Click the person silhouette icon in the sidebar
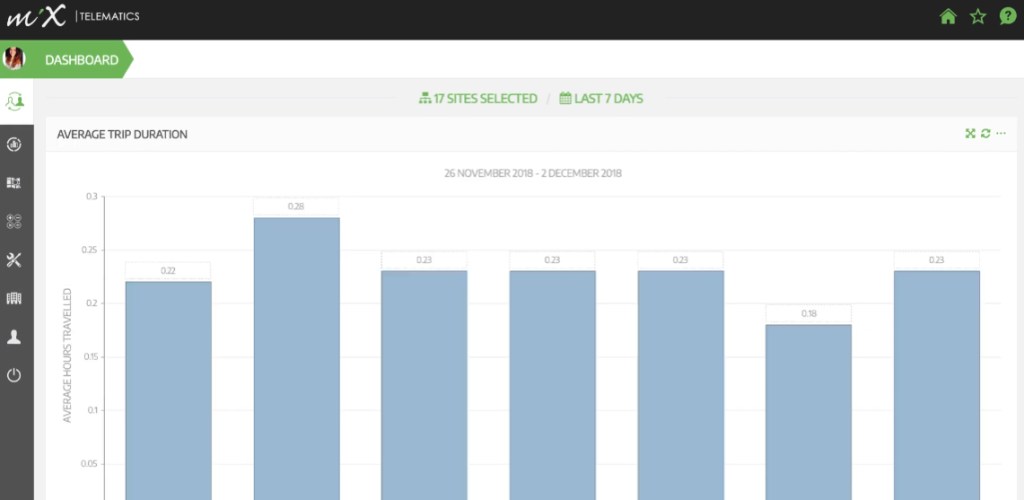The height and width of the screenshot is (500, 1024). (15, 337)
